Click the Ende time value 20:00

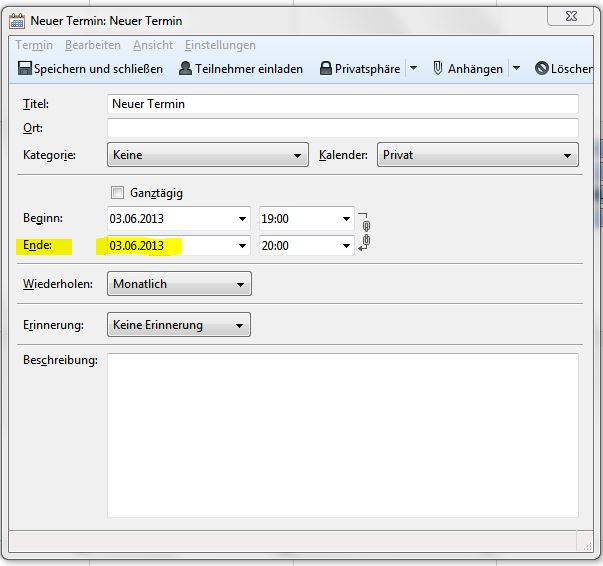click(275, 246)
